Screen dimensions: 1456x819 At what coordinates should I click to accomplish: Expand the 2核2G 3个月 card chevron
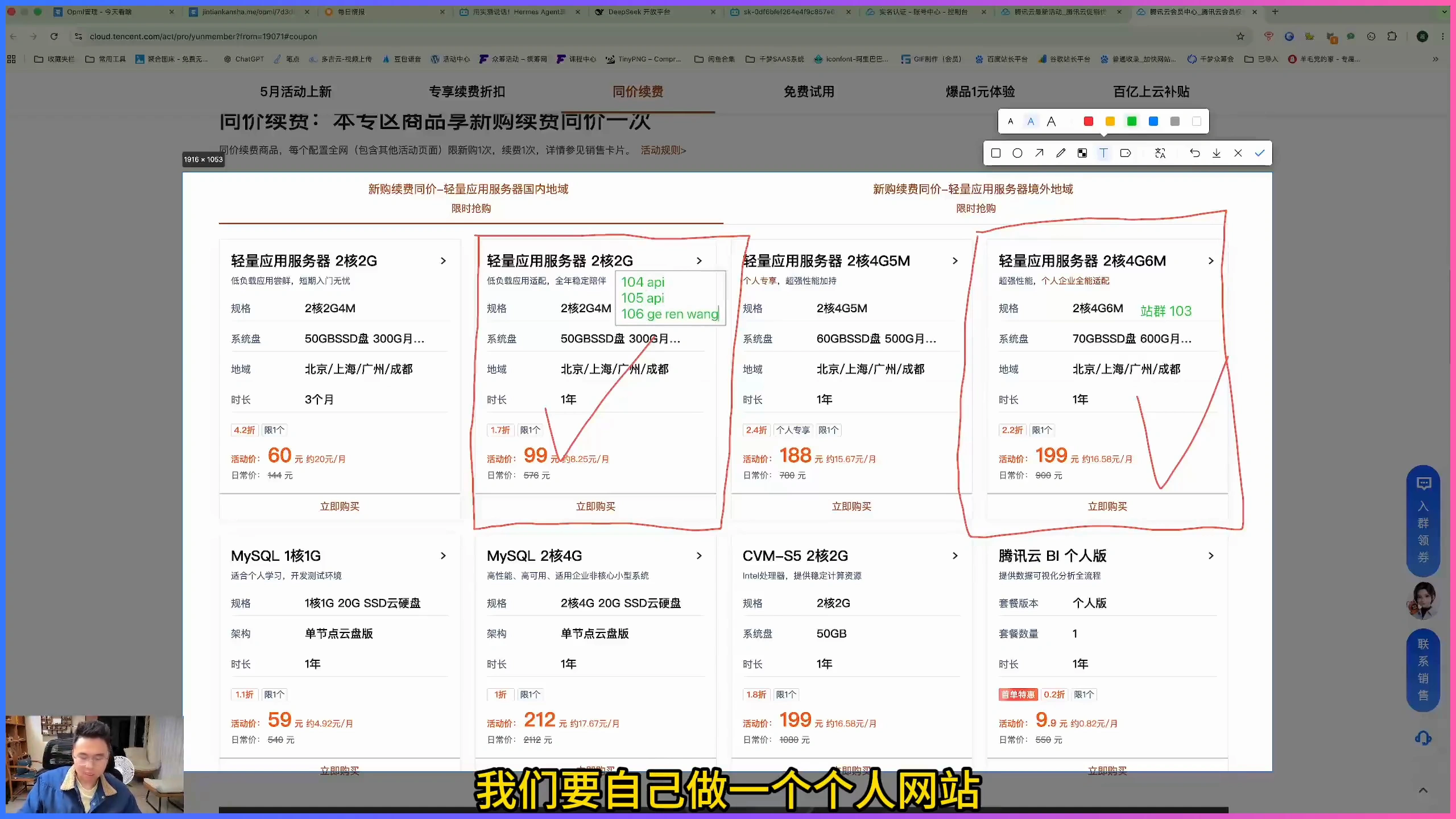point(443,260)
